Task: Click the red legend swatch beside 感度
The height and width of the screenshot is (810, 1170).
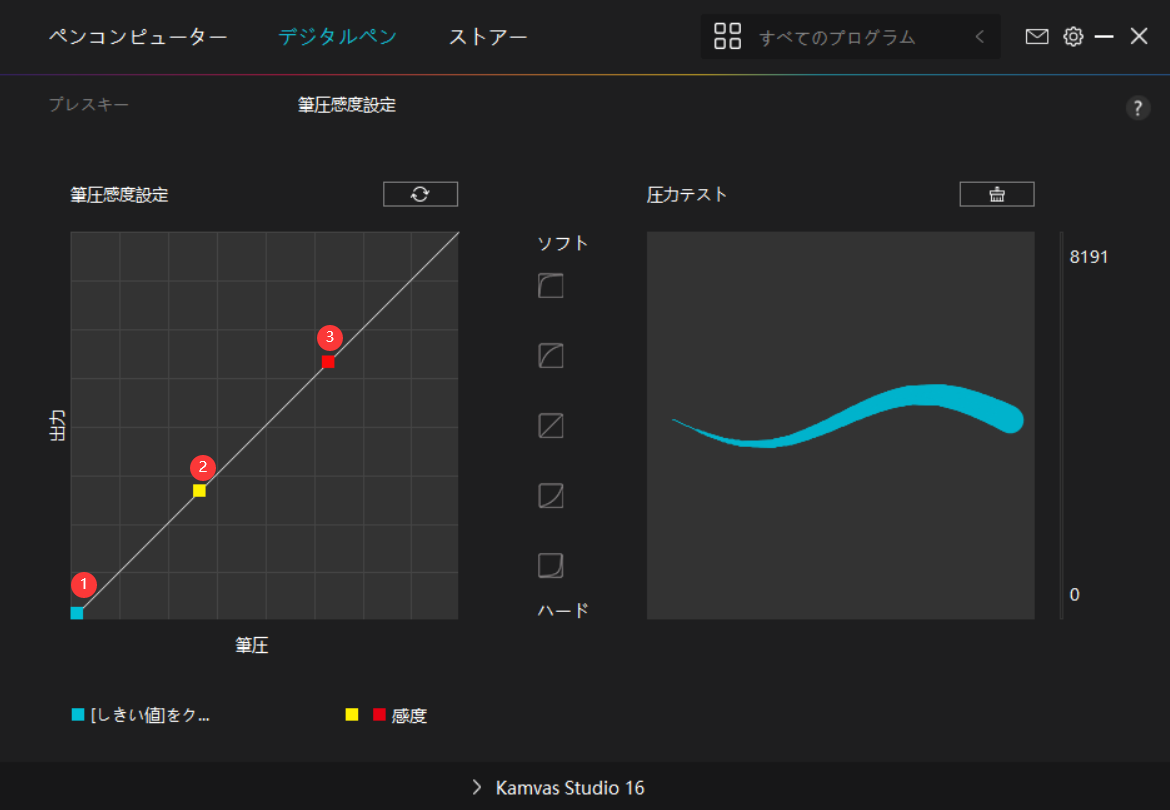Action: (x=379, y=715)
